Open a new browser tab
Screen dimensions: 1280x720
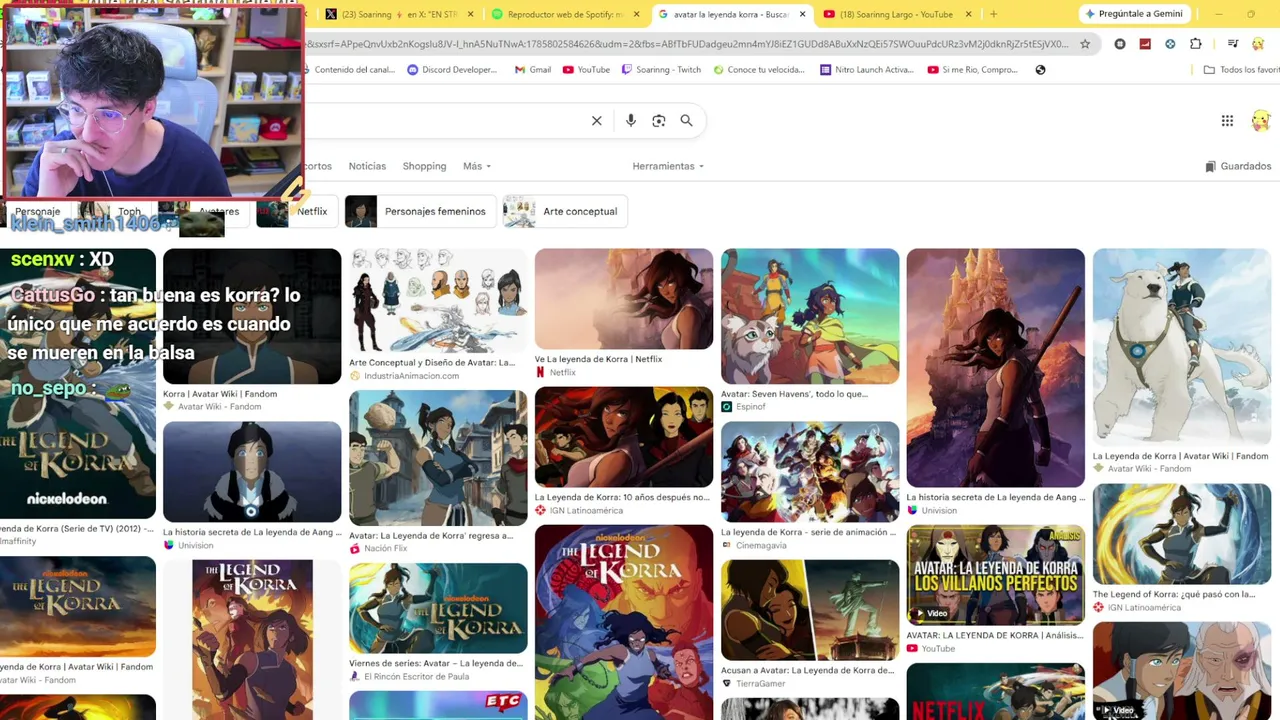point(993,14)
